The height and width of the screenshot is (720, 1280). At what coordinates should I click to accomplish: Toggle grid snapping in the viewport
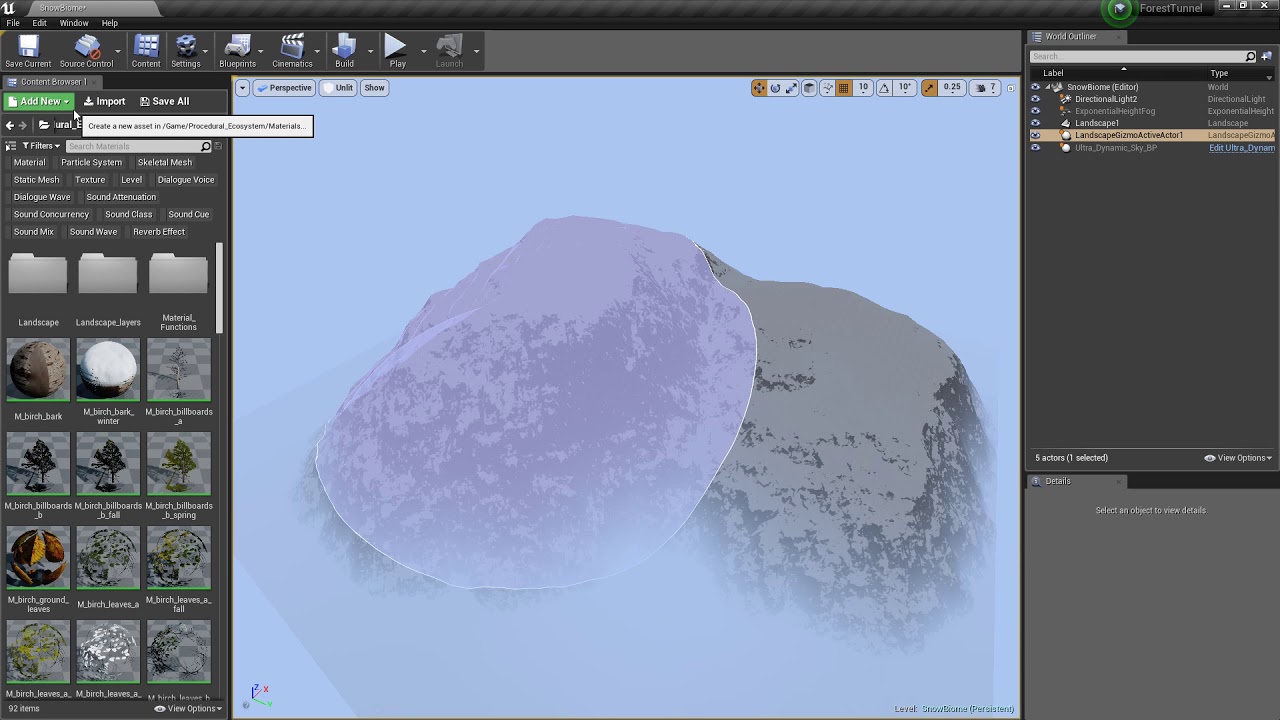(843, 88)
